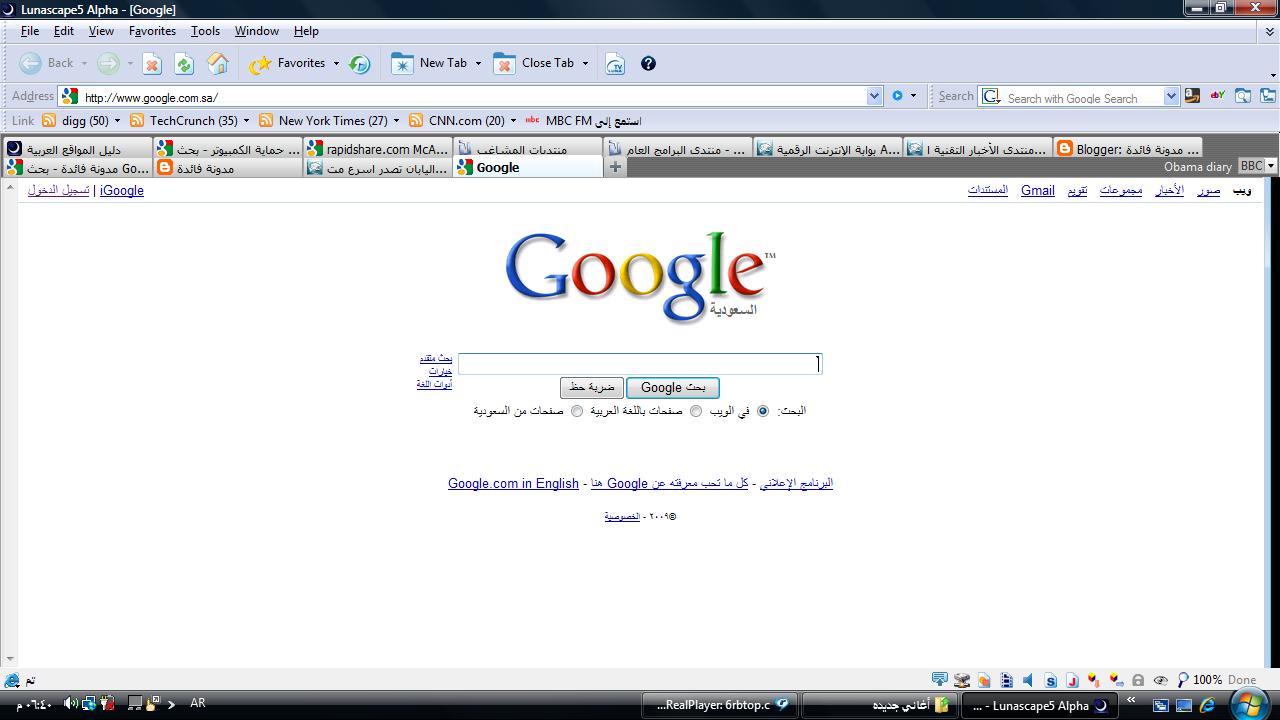Expand the BBC news ticker dropdown

(x=1271, y=166)
